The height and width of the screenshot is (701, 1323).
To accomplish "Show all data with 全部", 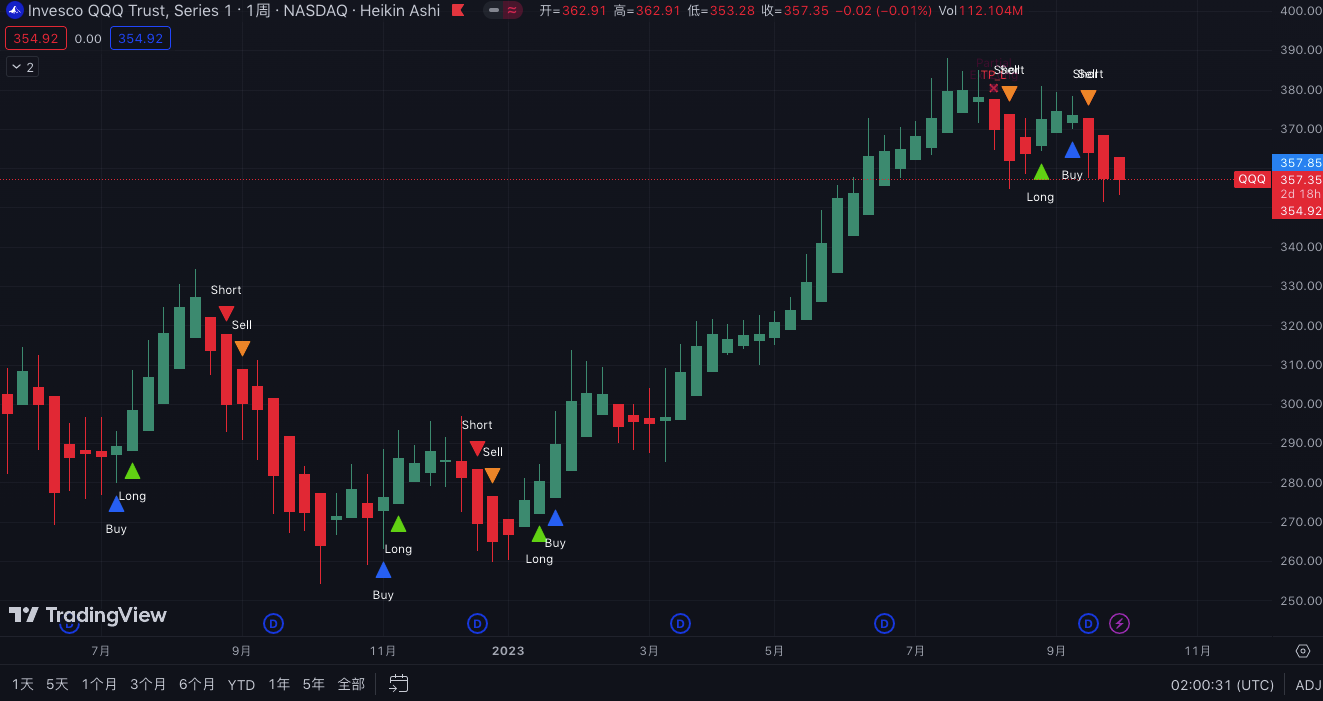I will [351, 685].
